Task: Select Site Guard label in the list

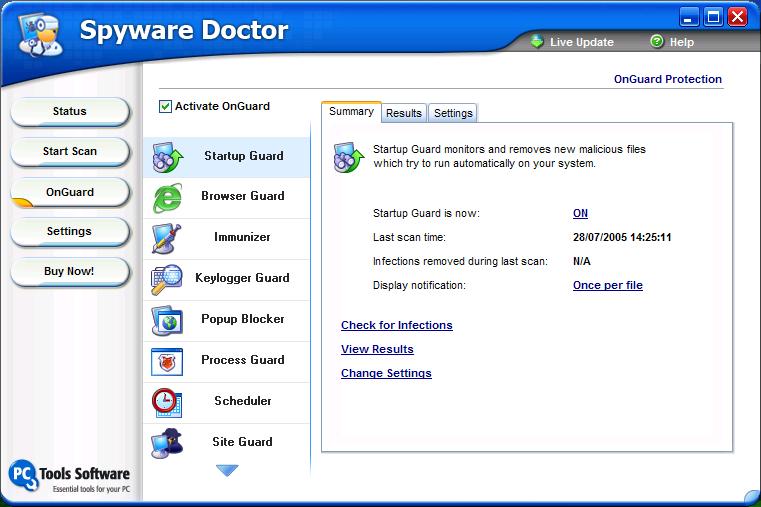Action: [x=242, y=442]
